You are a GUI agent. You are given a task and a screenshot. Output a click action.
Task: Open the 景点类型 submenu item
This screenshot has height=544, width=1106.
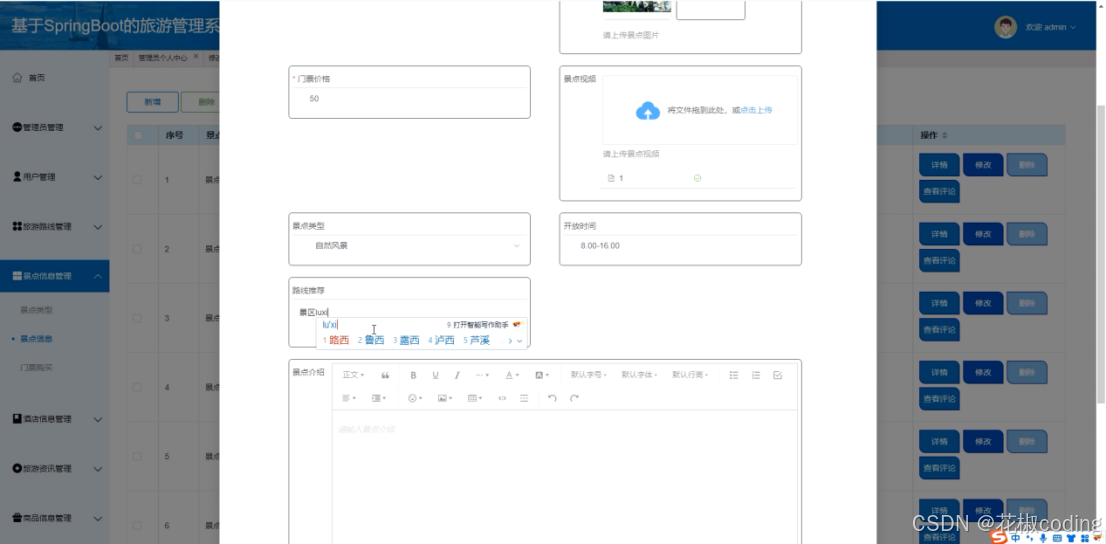(36, 310)
